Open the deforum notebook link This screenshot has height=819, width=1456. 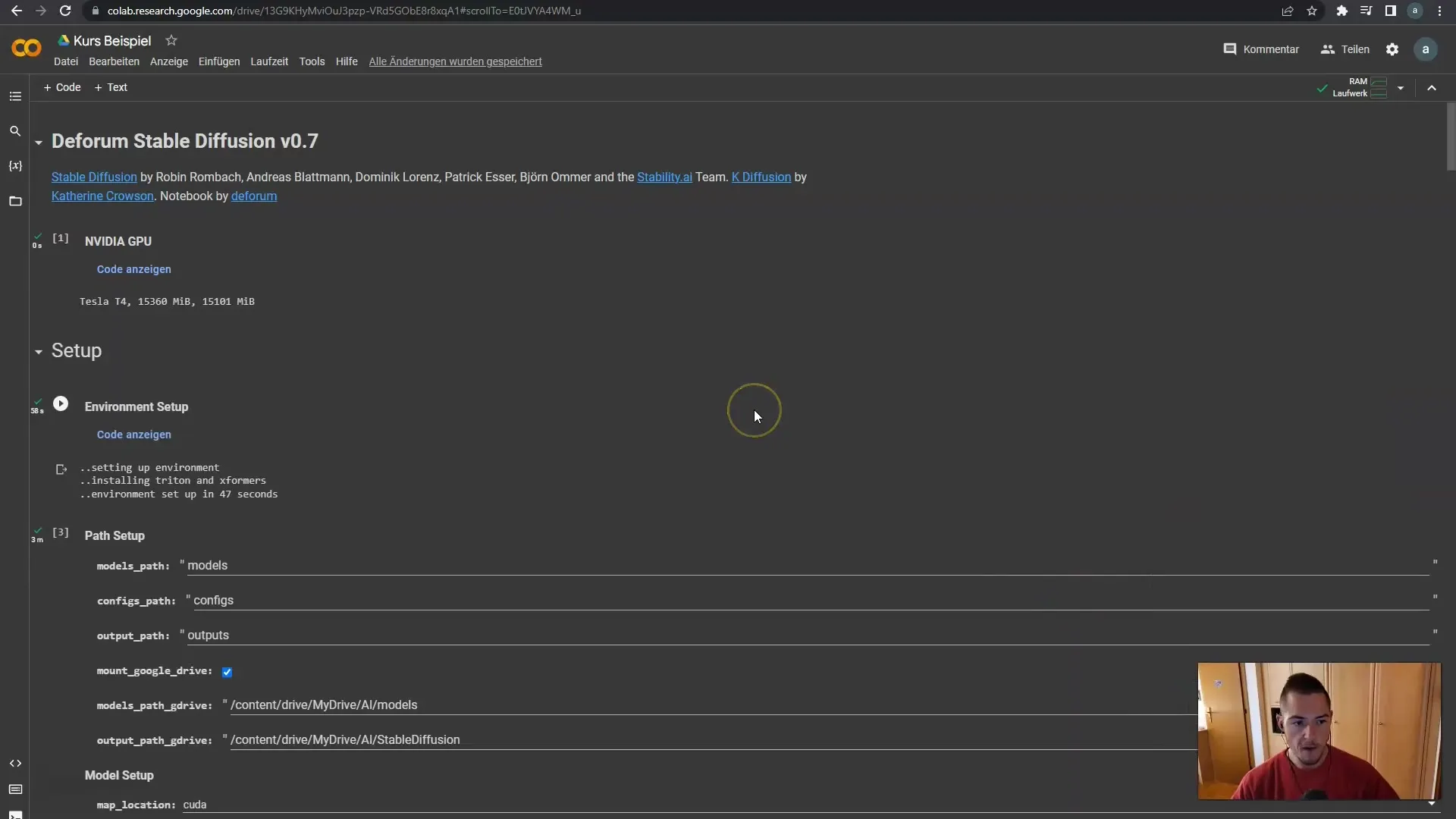click(x=254, y=196)
